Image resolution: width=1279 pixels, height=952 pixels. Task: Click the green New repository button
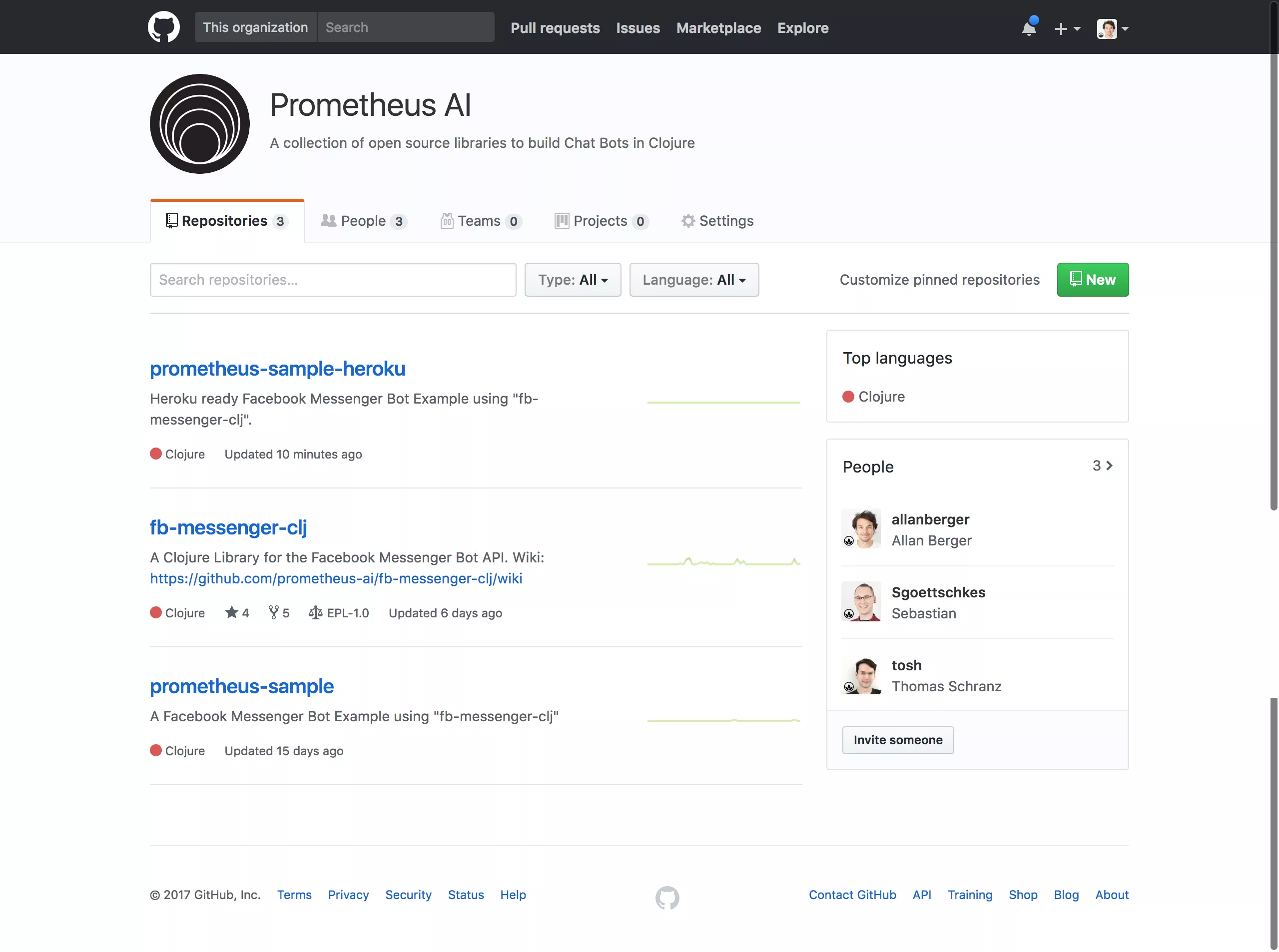(x=1092, y=280)
